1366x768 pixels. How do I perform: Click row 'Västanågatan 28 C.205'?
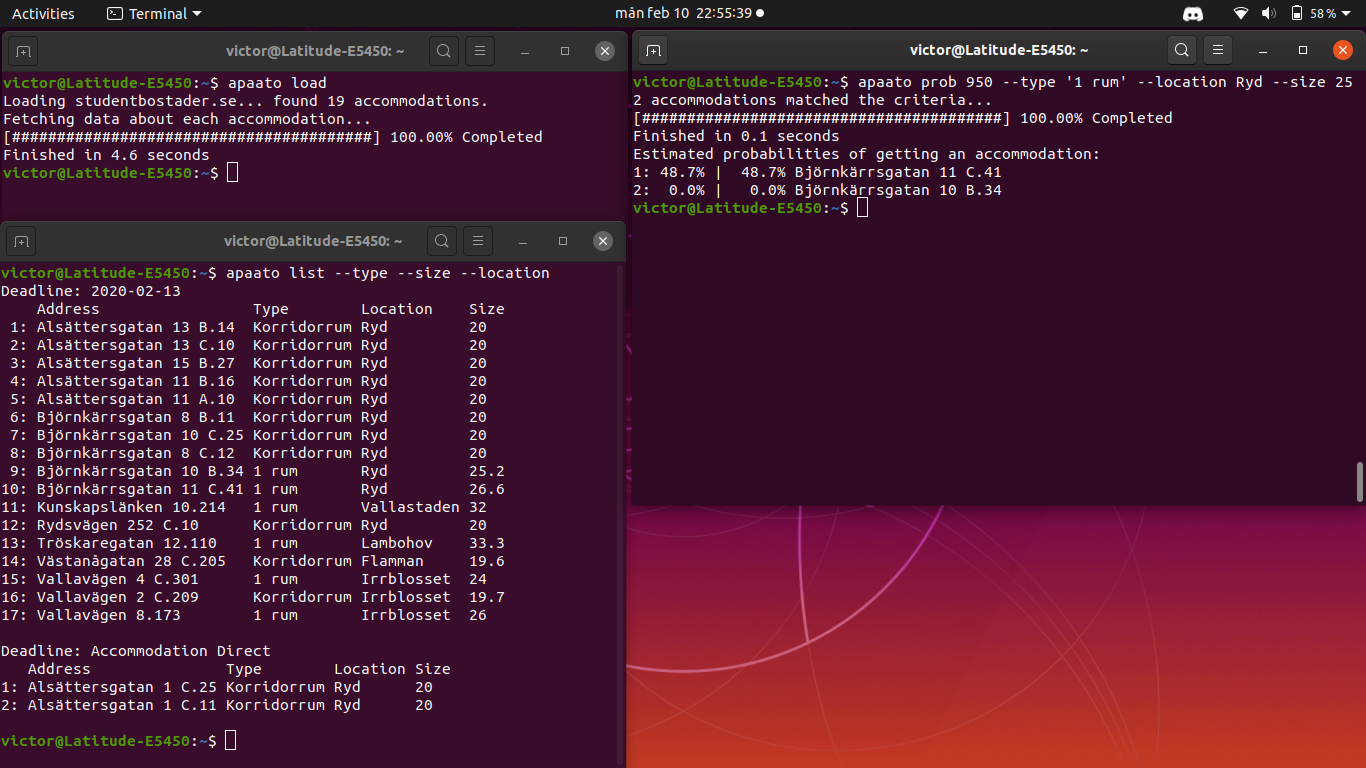253,561
